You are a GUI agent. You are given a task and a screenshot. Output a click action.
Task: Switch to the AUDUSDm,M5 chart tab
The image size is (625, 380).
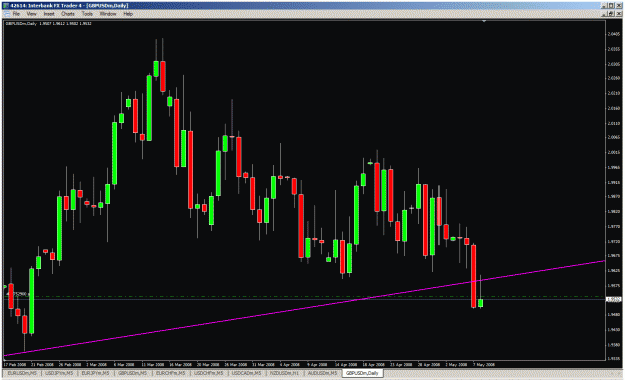point(322,373)
